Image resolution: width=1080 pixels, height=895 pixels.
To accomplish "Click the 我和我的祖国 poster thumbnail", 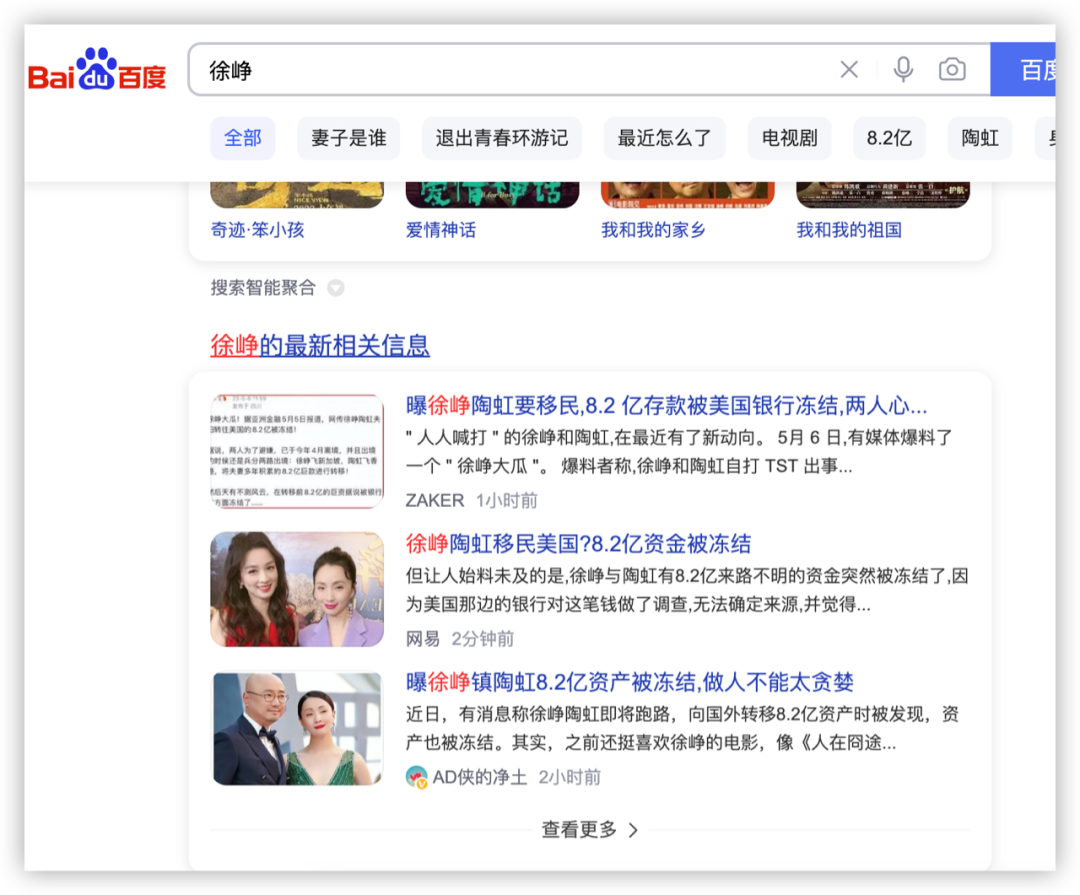I will point(883,195).
